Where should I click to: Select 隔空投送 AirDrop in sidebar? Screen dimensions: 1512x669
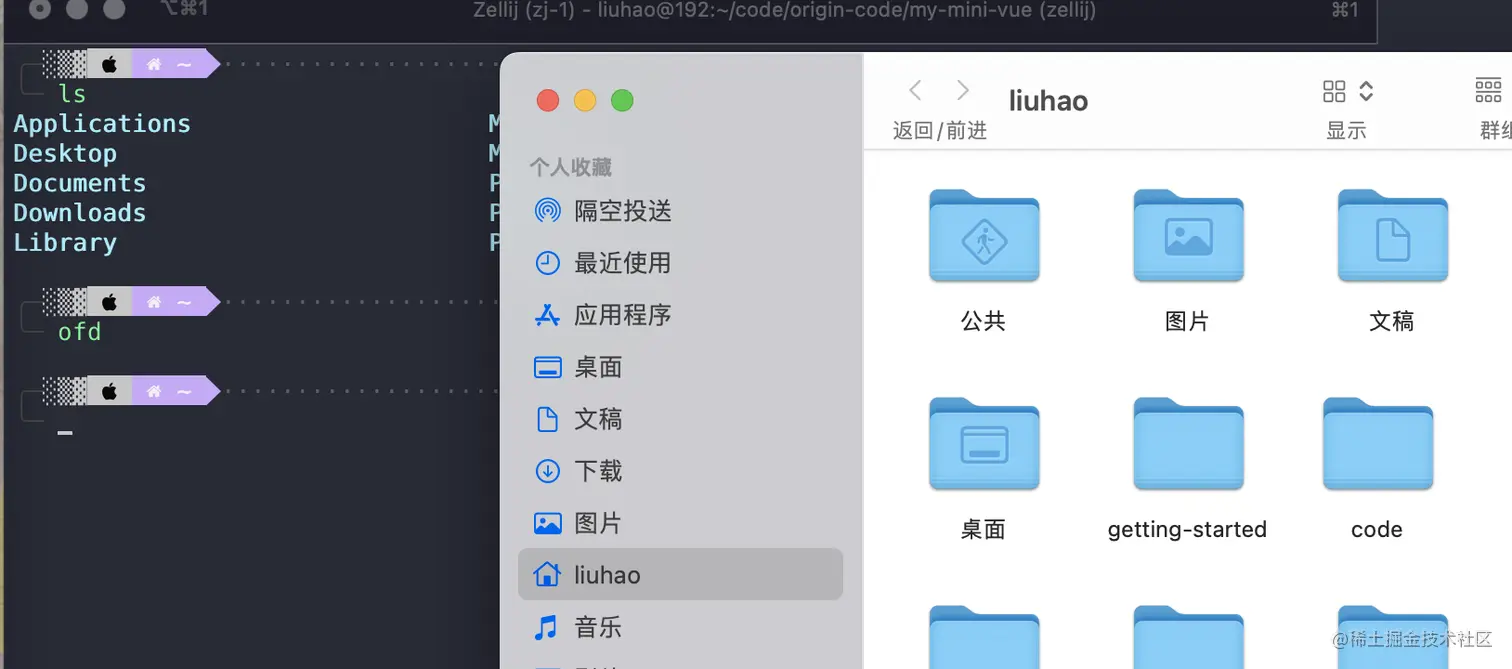click(680, 211)
